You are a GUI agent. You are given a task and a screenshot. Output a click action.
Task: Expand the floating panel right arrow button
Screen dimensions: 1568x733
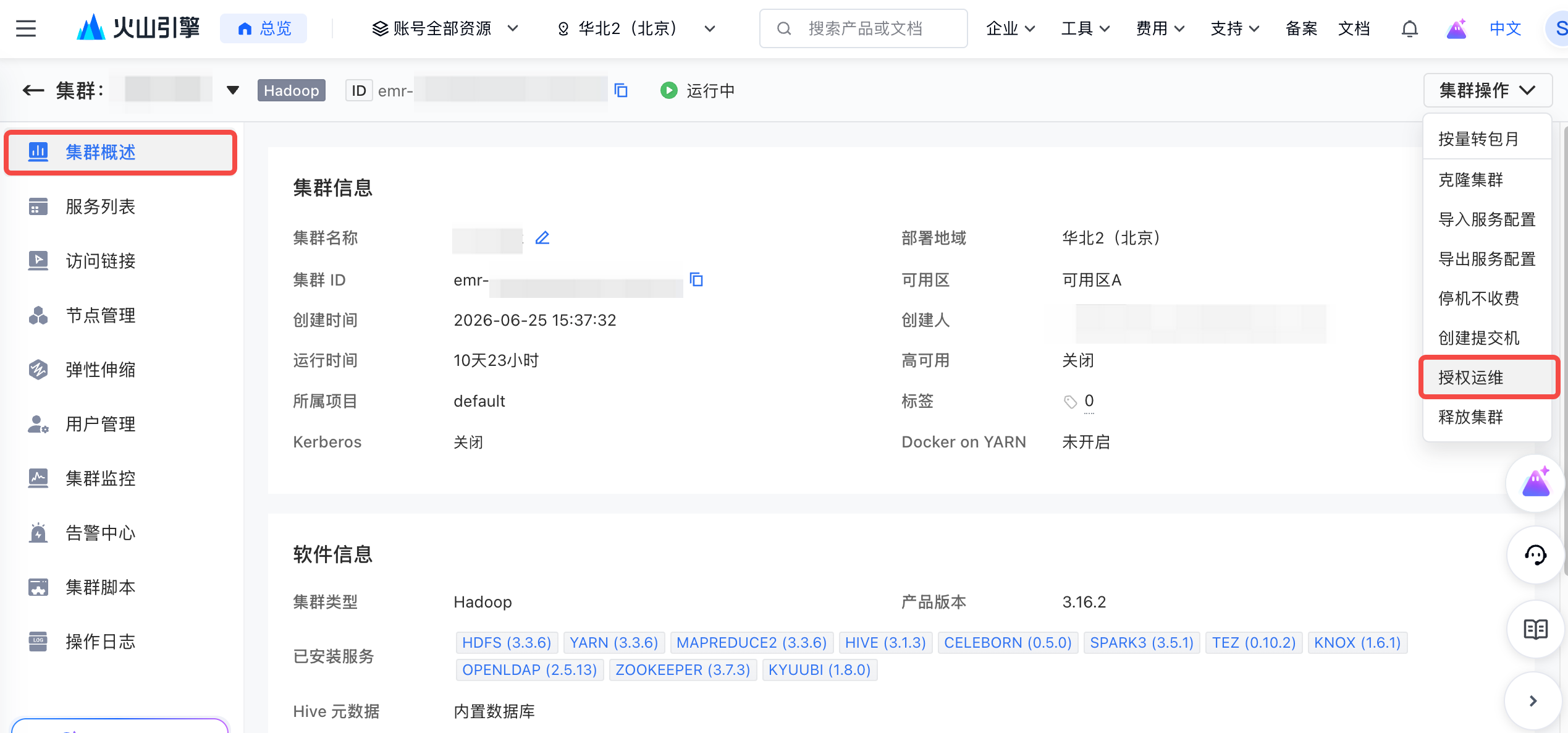(1533, 701)
